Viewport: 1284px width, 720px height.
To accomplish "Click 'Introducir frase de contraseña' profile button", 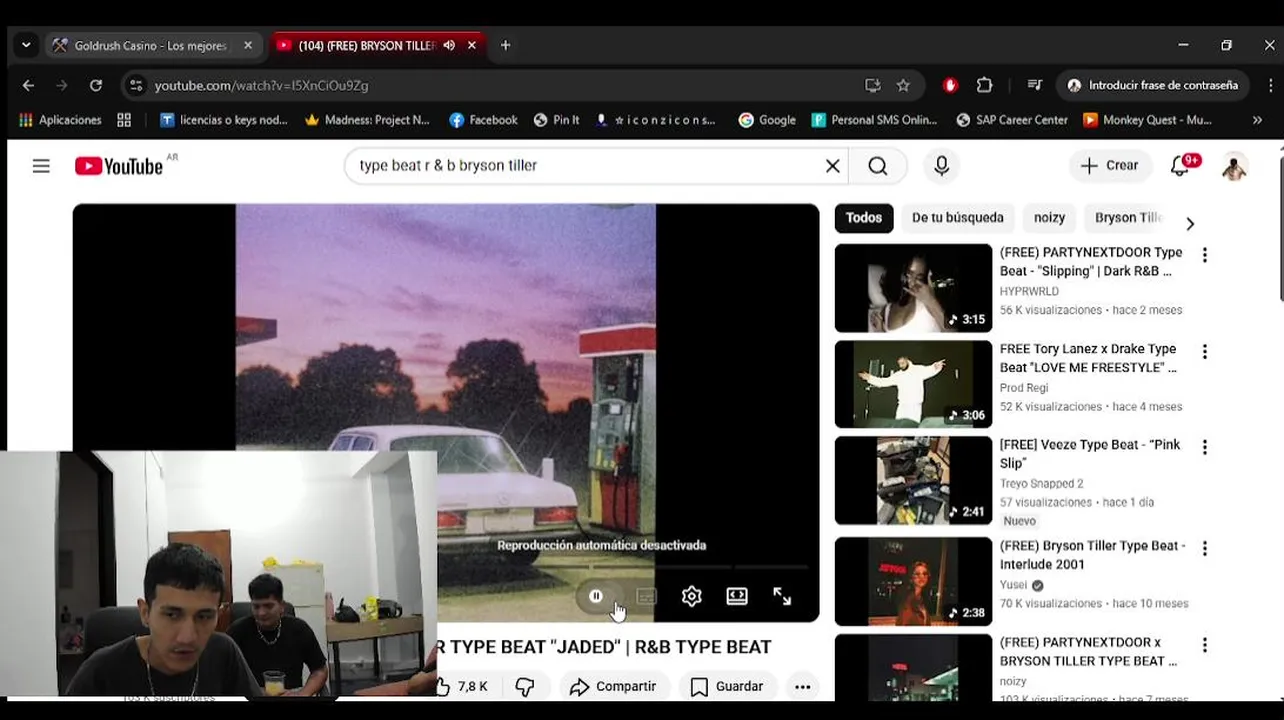I will [x=1152, y=86].
